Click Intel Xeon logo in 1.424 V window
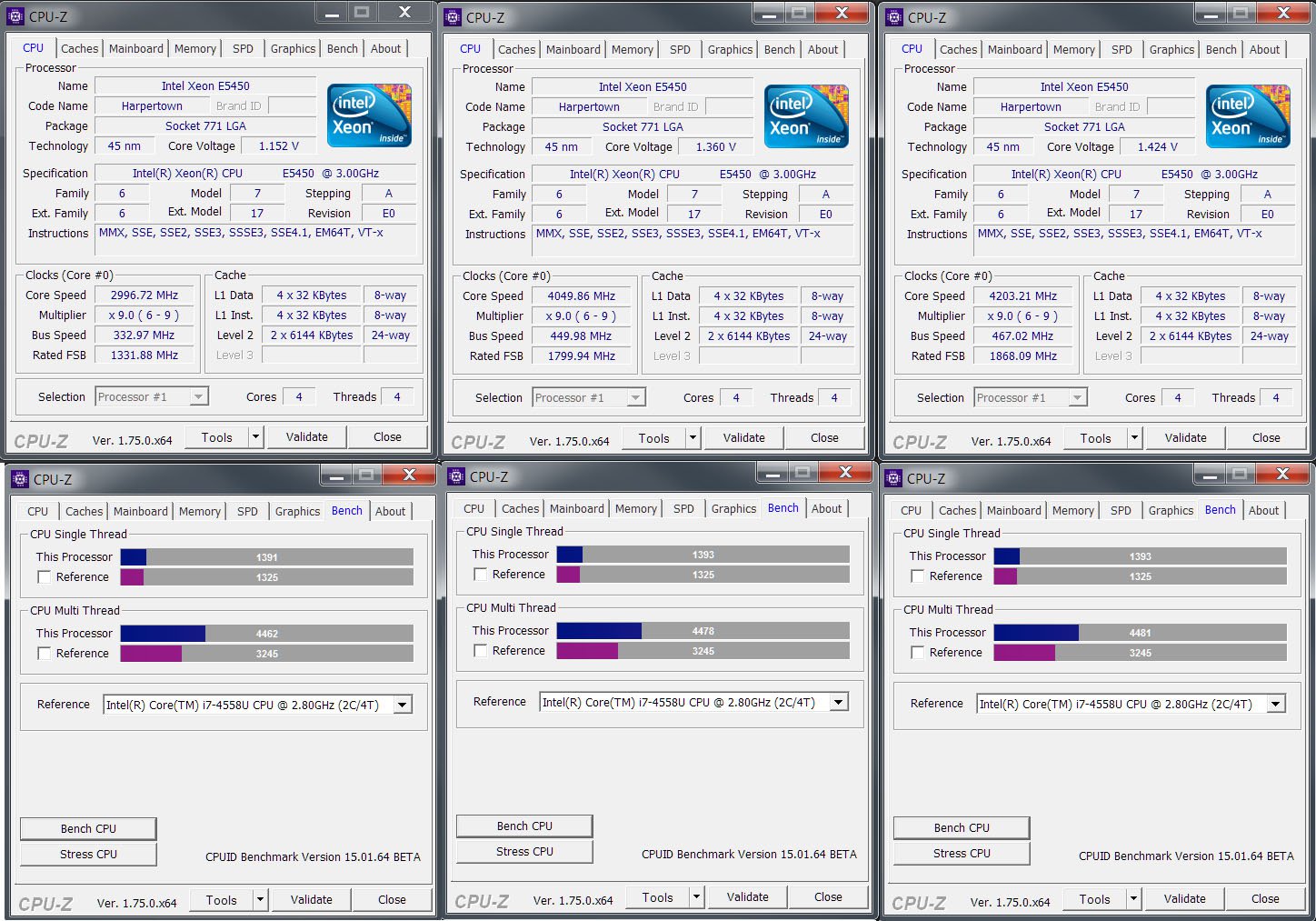Screen dimensions: 1316x921 click(1248, 116)
